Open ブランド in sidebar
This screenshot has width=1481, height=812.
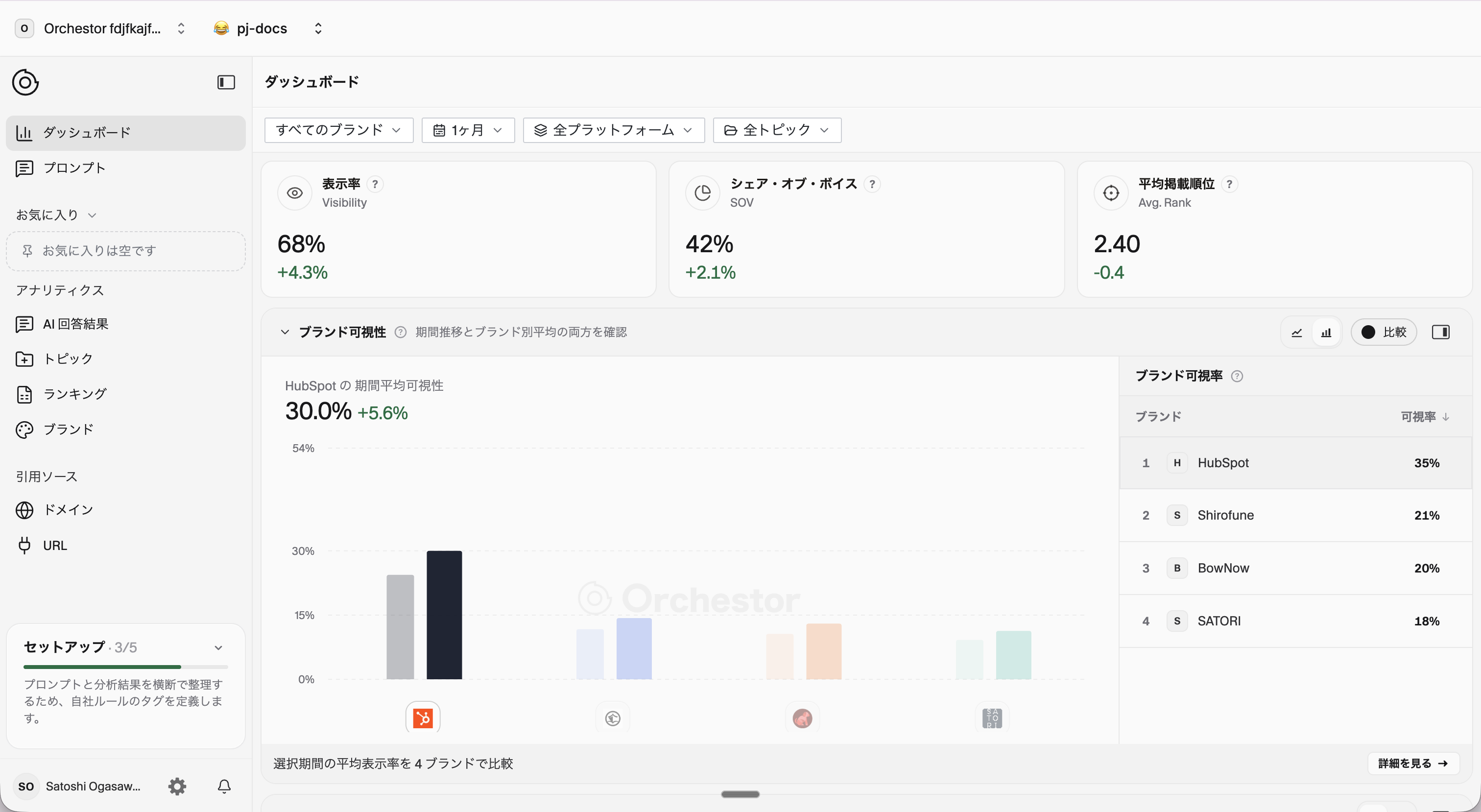pos(125,430)
